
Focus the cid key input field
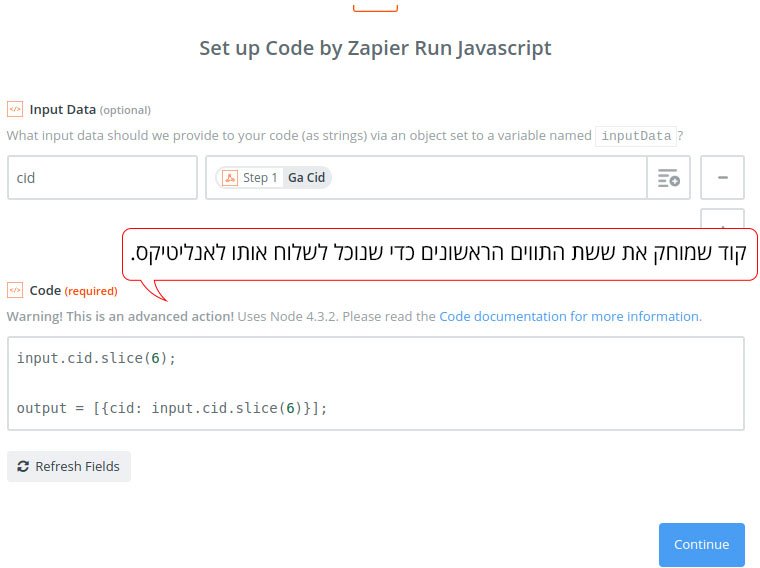[102, 178]
